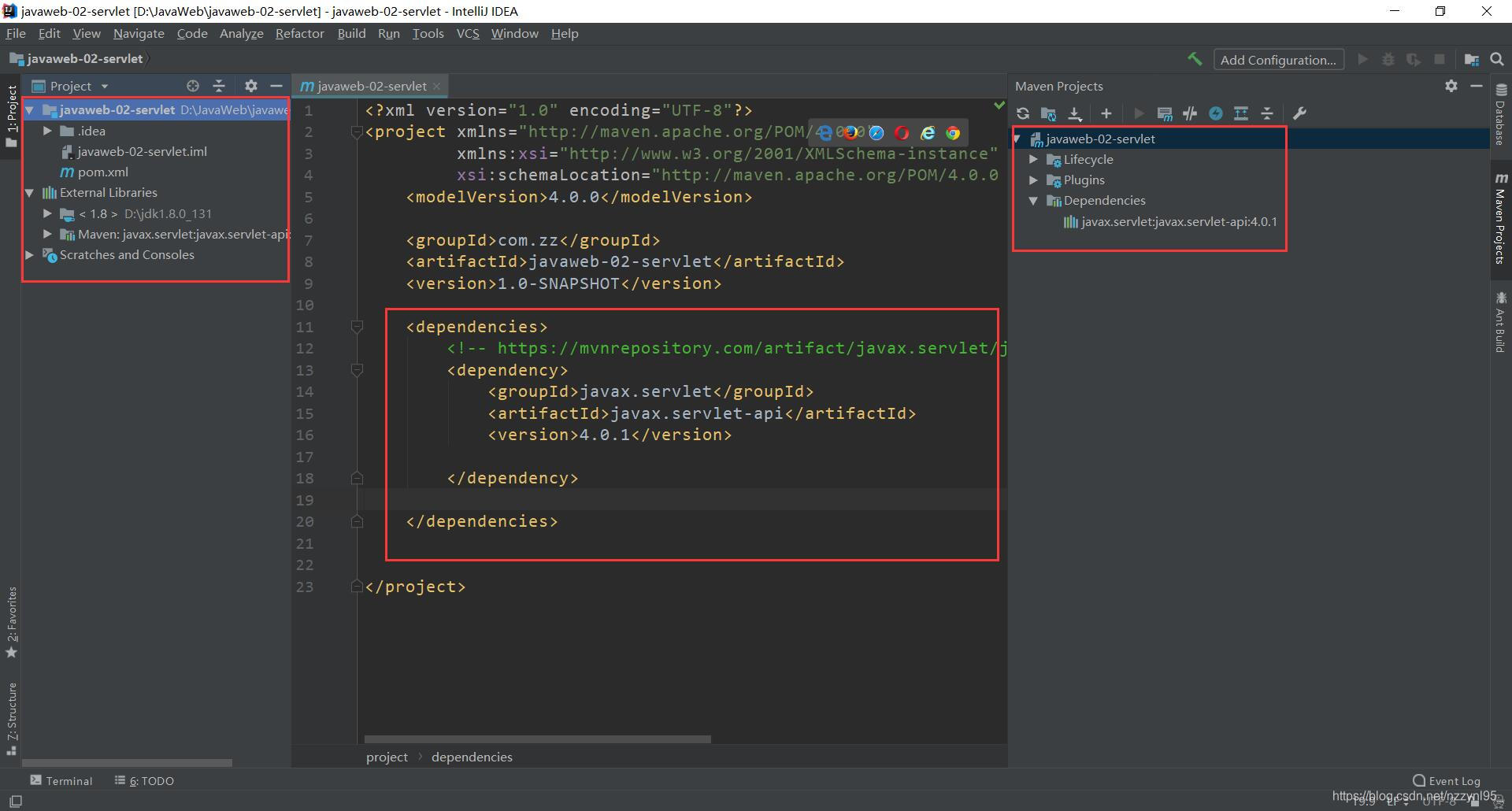Open Maven Settings wrench icon
1512x811 pixels.
click(x=1300, y=113)
